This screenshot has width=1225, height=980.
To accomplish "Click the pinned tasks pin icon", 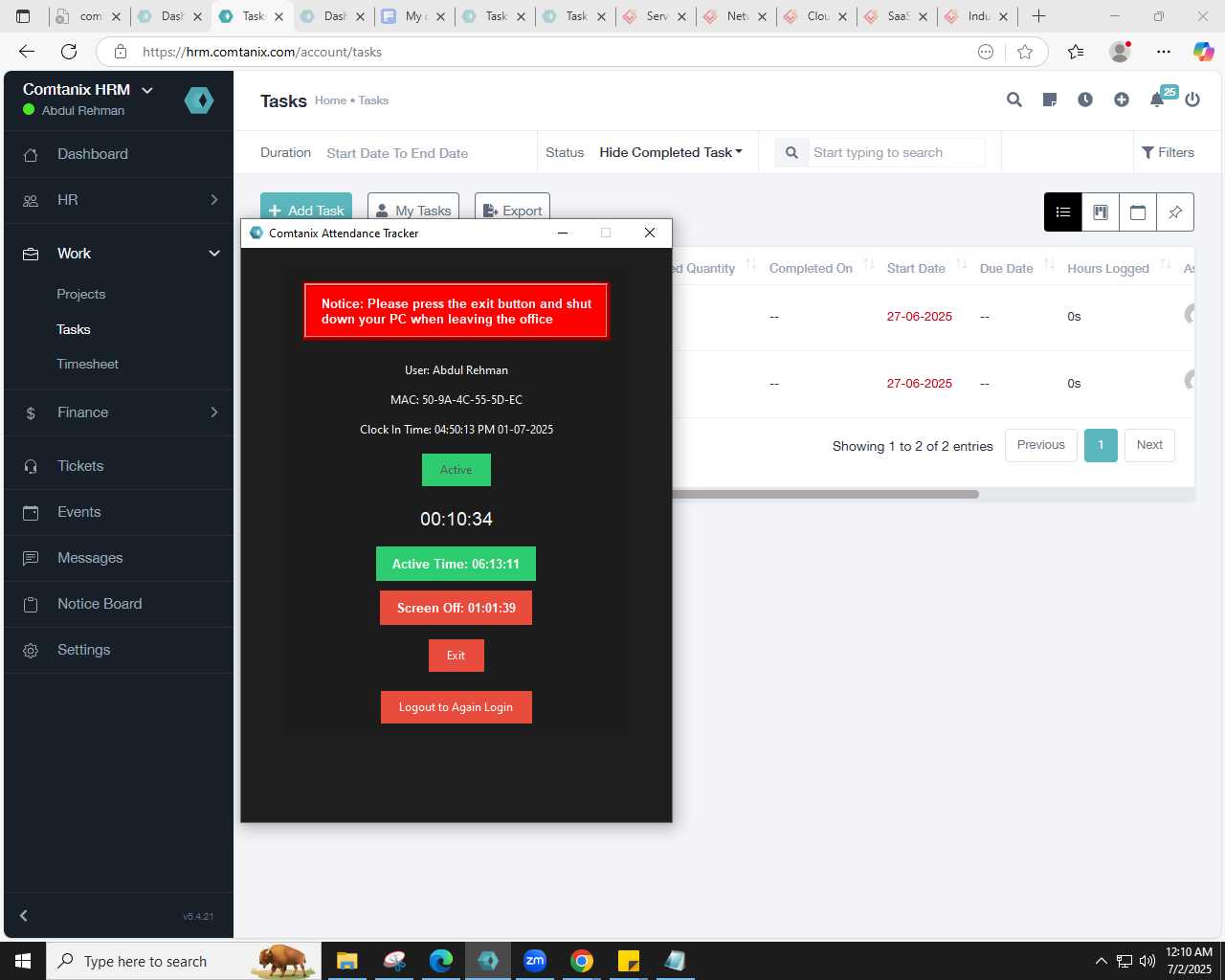I will 1175,212.
